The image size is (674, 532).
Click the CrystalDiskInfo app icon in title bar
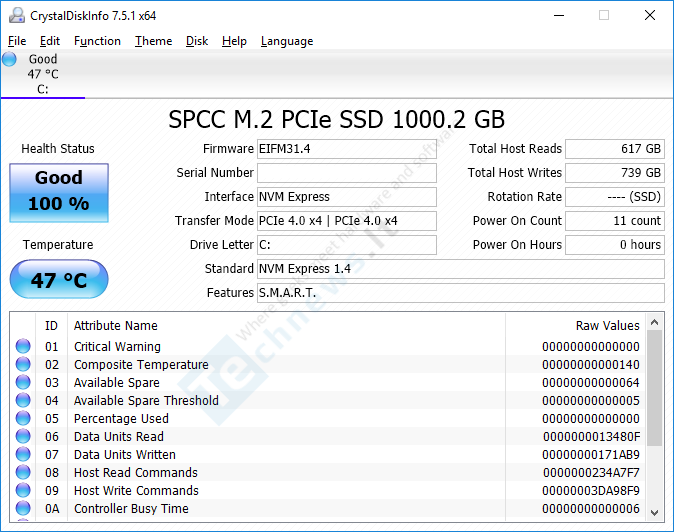coord(17,15)
